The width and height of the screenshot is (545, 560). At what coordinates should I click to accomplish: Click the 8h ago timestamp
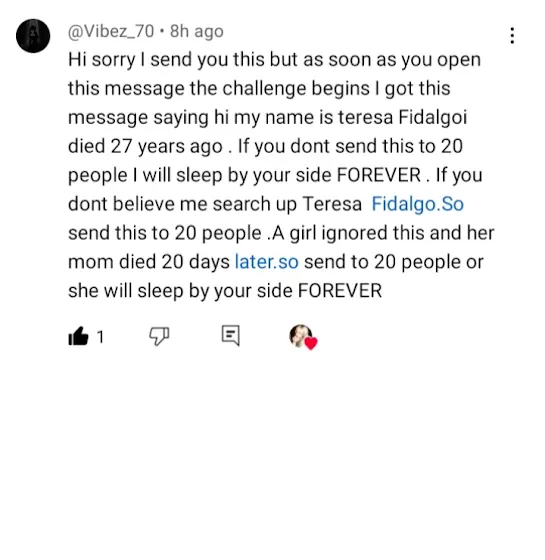tap(197, 31)
